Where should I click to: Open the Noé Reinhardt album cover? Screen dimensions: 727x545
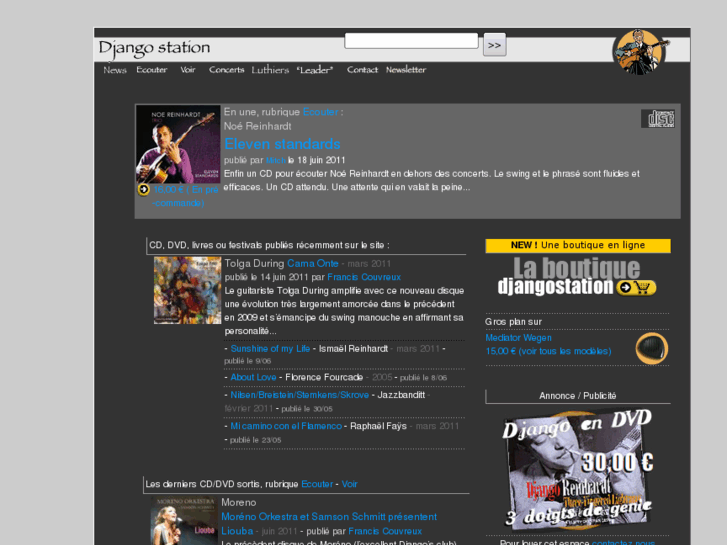click(x=178, y=144)
